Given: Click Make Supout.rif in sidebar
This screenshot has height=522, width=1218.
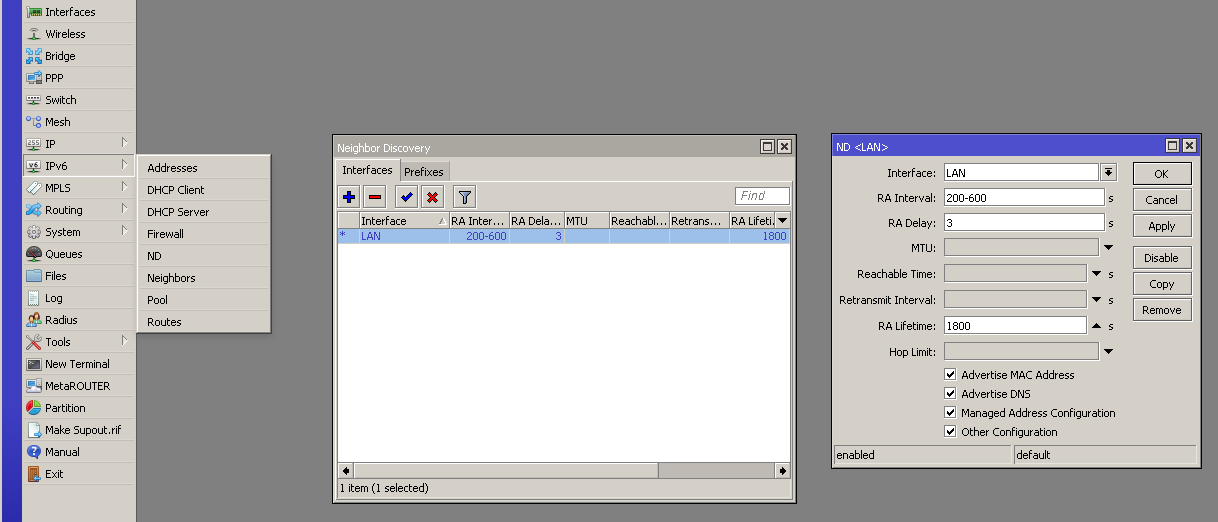Looking at the screenshot, I should (78, 430).
